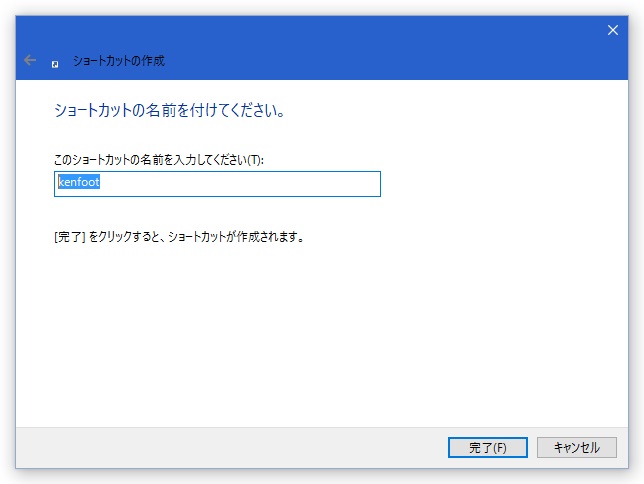Click the back arrow in the wizard header
The height and width of the screenshot is (484, 644).
30,60
